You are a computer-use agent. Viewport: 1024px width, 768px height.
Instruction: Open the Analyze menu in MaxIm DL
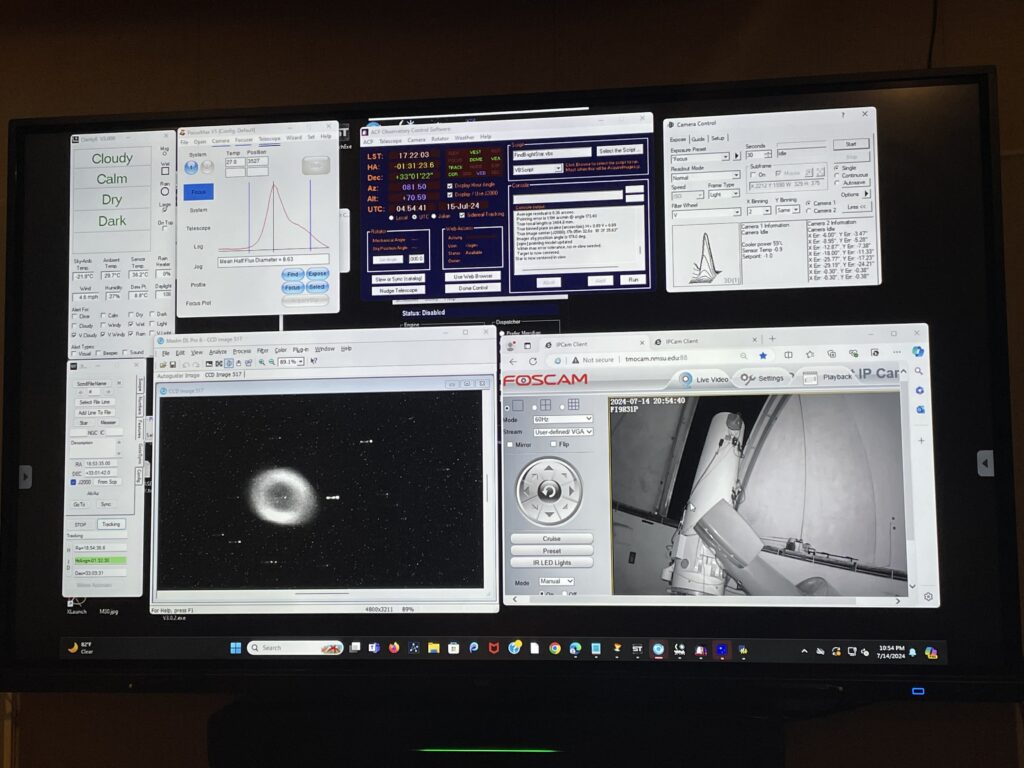point(217,351)
